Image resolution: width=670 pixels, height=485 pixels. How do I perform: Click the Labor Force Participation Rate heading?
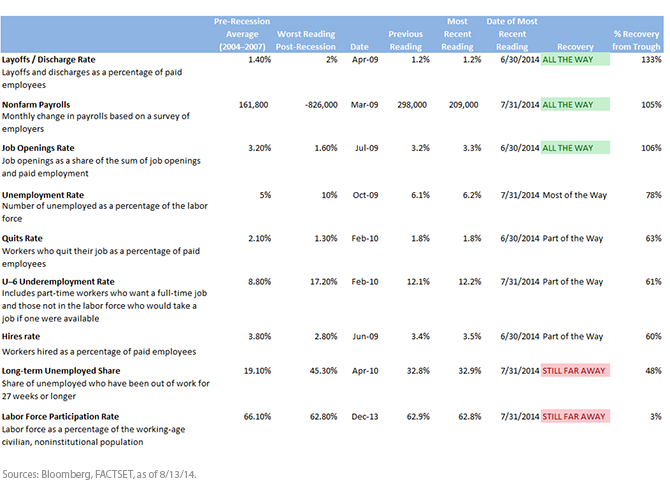point(60,415)
